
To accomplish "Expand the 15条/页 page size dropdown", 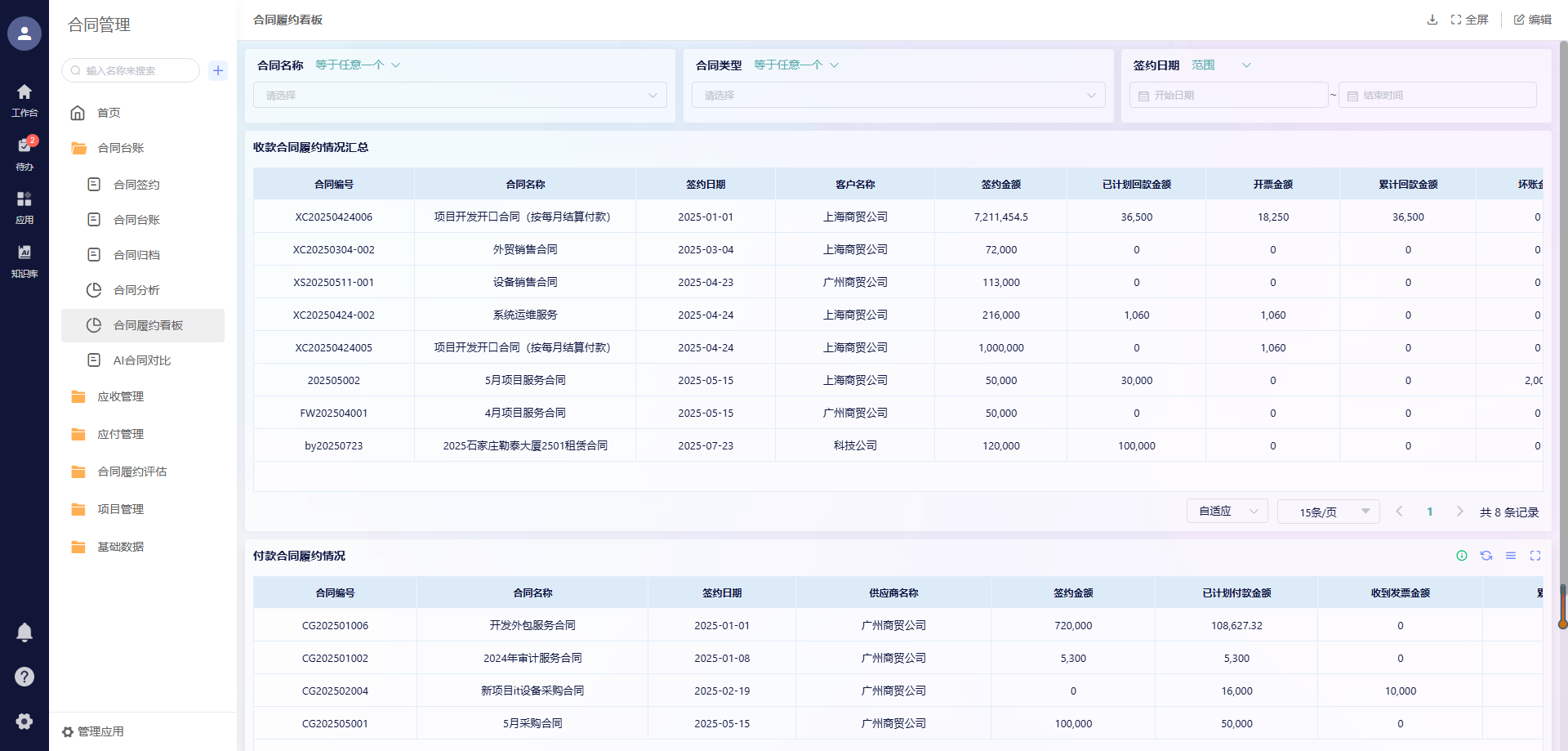I will pyautogui.click(x=1328, y=512).
